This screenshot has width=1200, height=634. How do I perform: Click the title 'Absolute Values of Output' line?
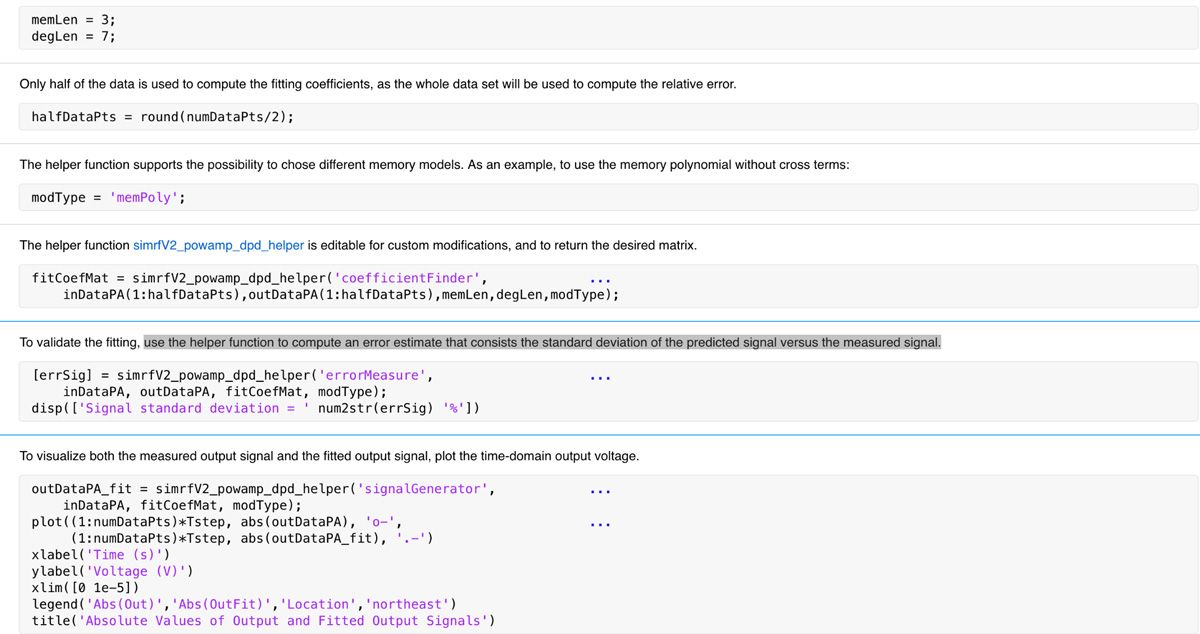pos(263,621)
